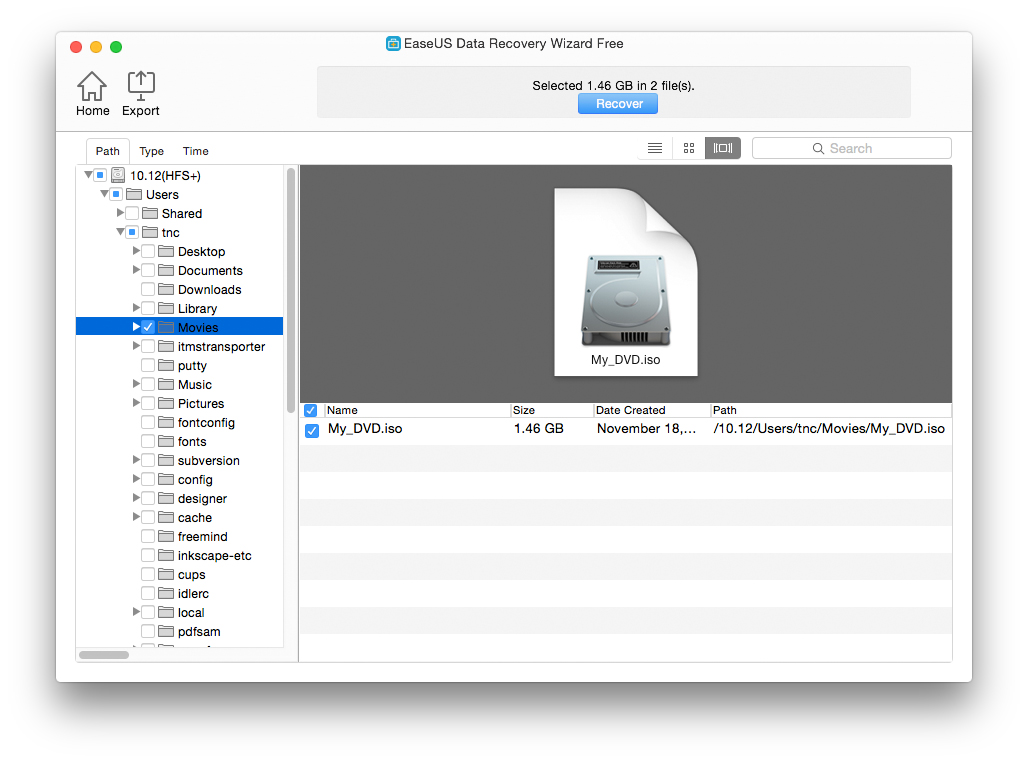Select the cover flow view icon
Viewport: 1028px width, 762px height.
pyautogui.click(x=722, y=148)
